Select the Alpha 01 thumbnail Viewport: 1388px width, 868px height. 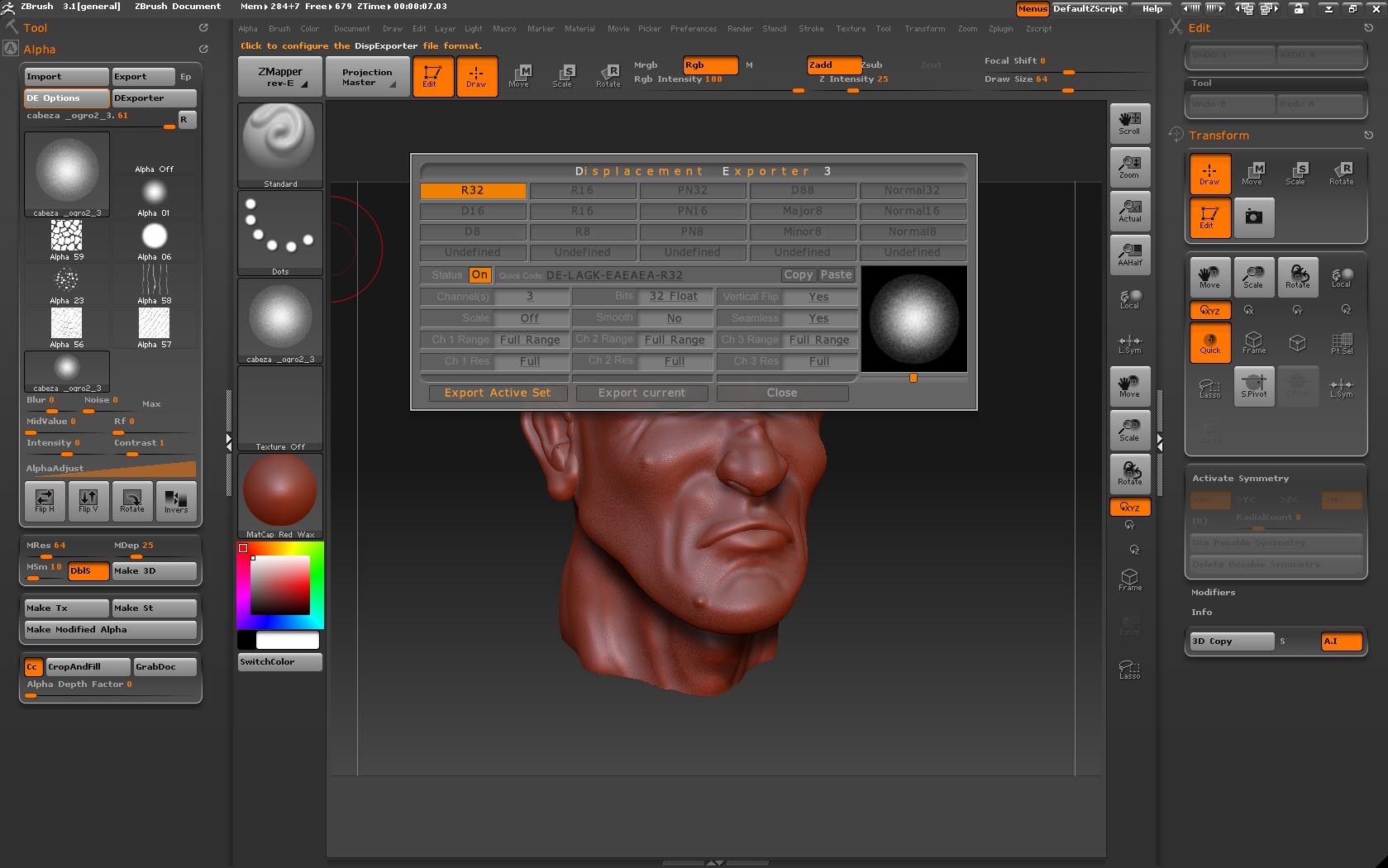[x=154, y=197]
